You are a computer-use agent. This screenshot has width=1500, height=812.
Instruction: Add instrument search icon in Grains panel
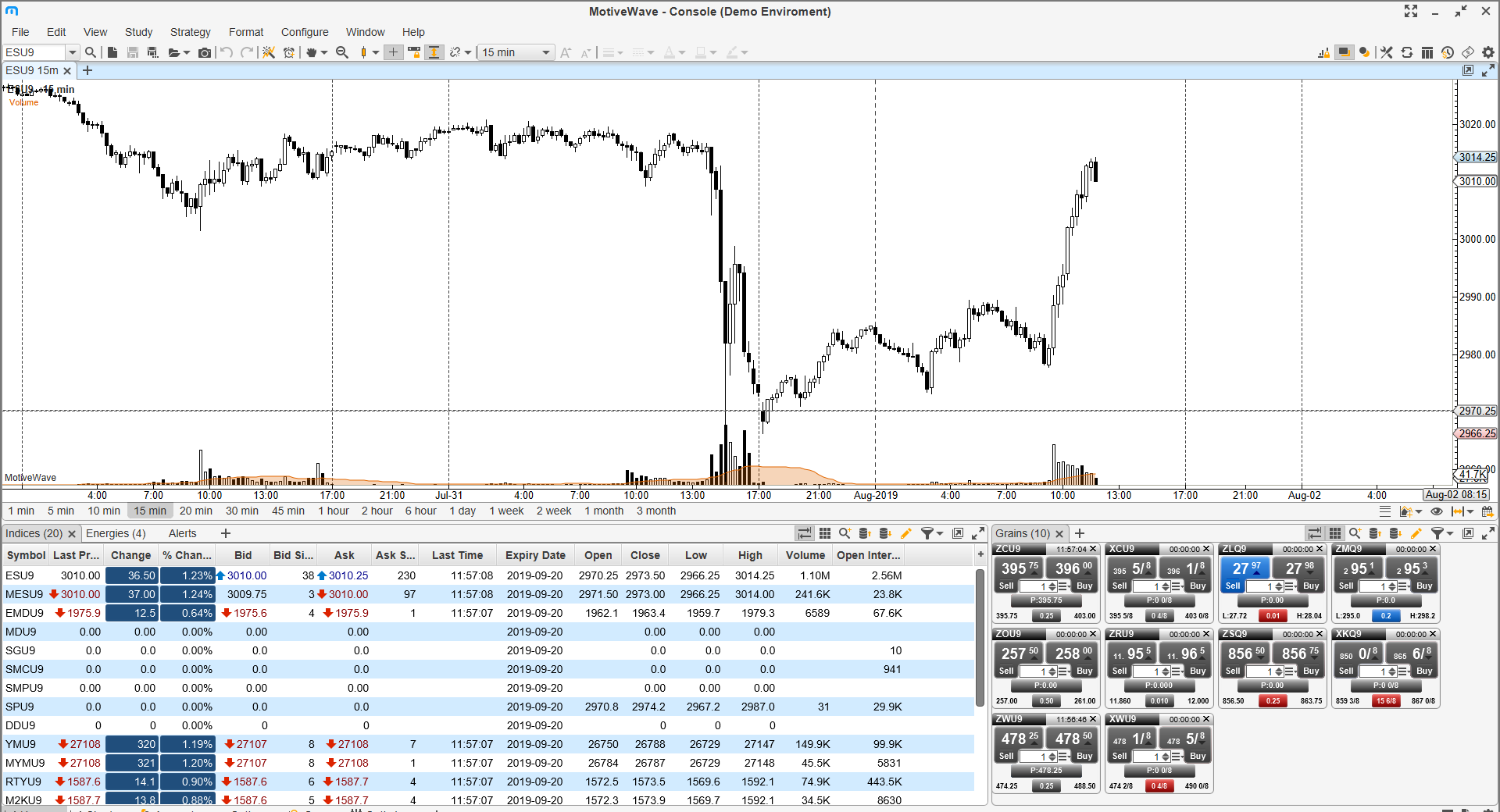(1355, 533)
